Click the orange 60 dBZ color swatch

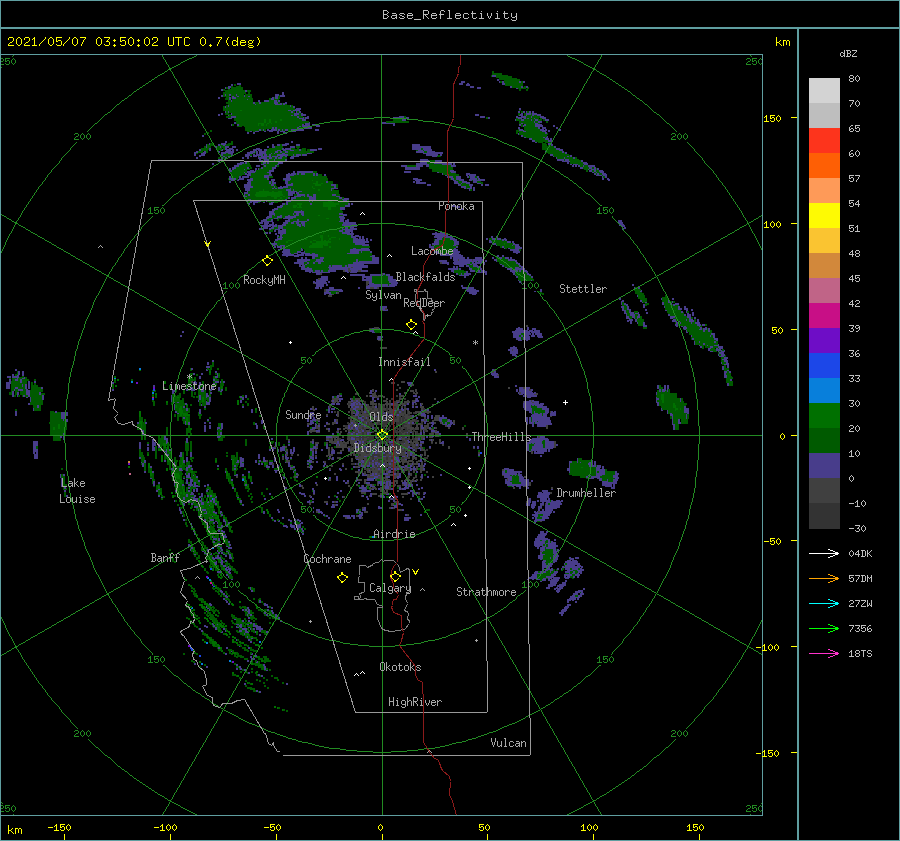pos(824,165)
